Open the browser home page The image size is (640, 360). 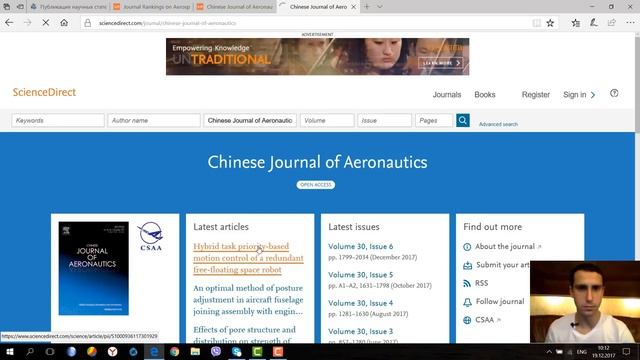pos(64,23)
